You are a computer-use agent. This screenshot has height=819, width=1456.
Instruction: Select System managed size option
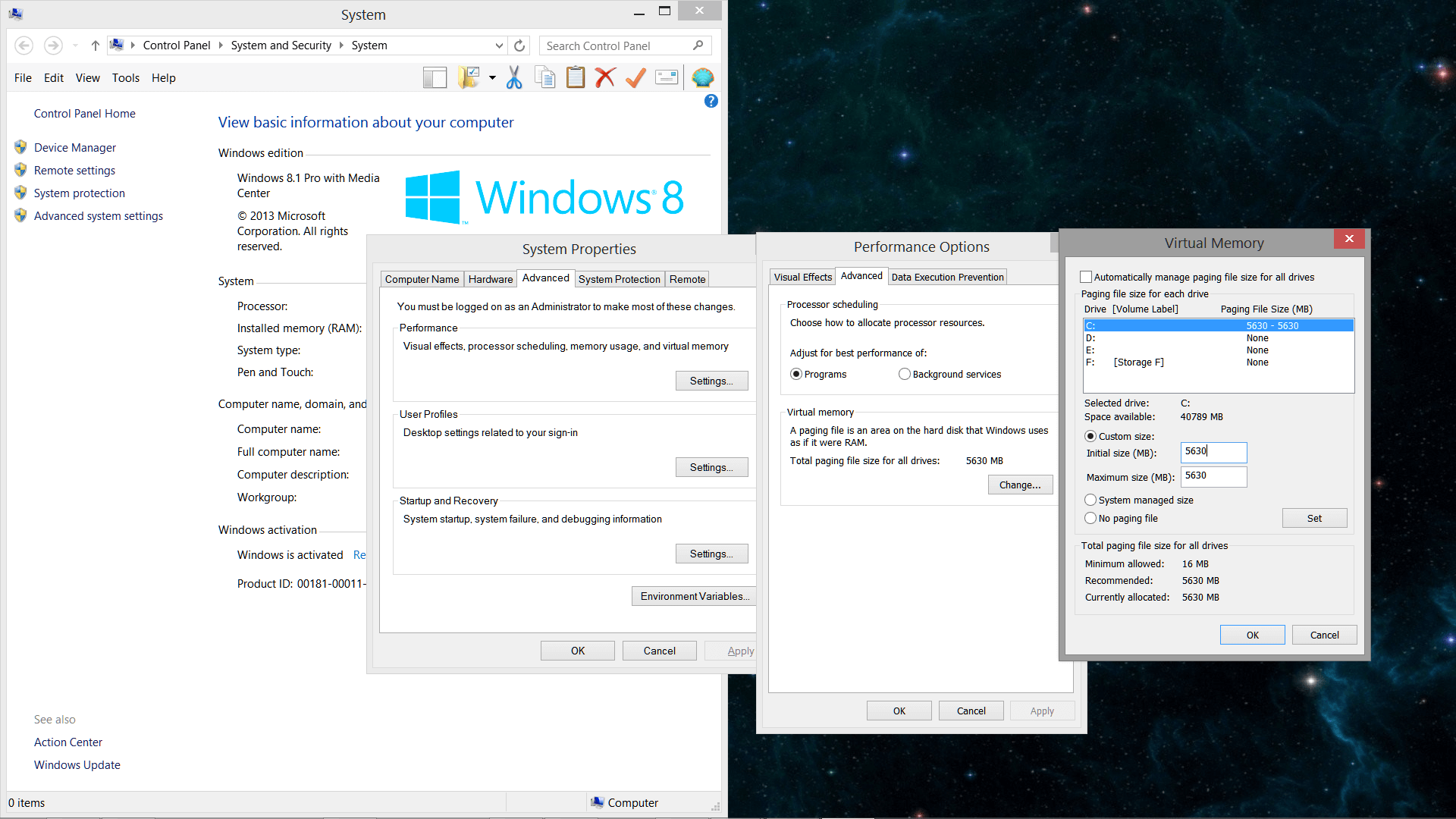click(1090, 500)
